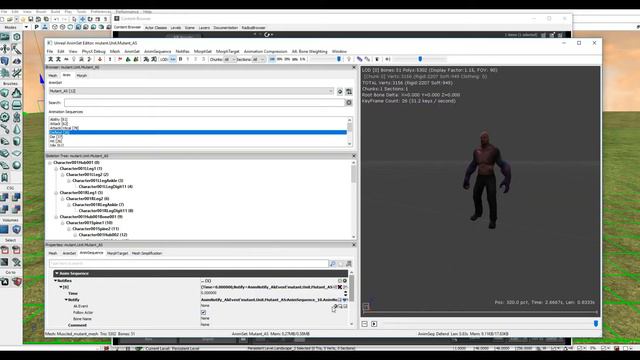
Task: Click the green tree icon in AnimSet toolbar
Action: click(x=128, y=60)
